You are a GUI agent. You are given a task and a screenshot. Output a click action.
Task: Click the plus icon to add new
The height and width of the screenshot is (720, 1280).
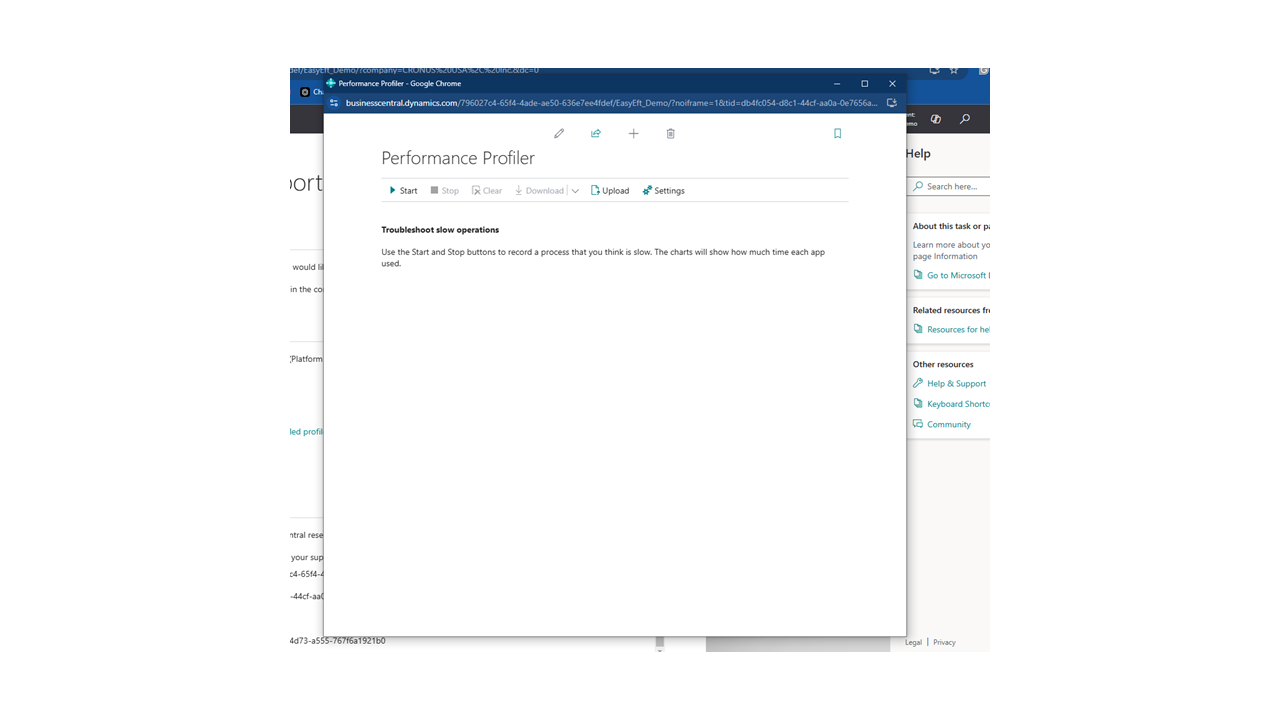(x=633, y=134)
